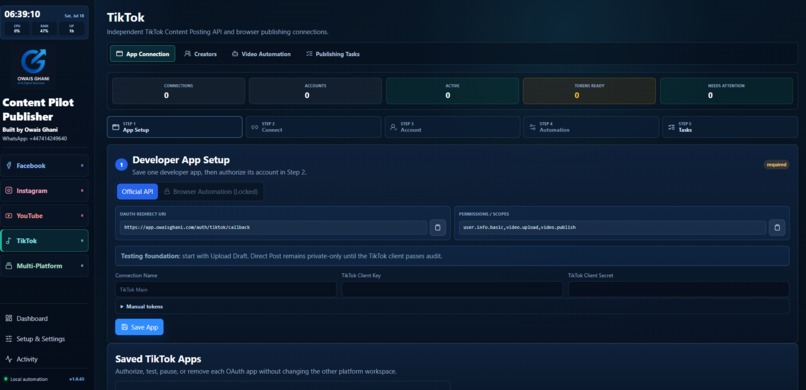Copy the OAuth Redirect URI

[437, 227]
